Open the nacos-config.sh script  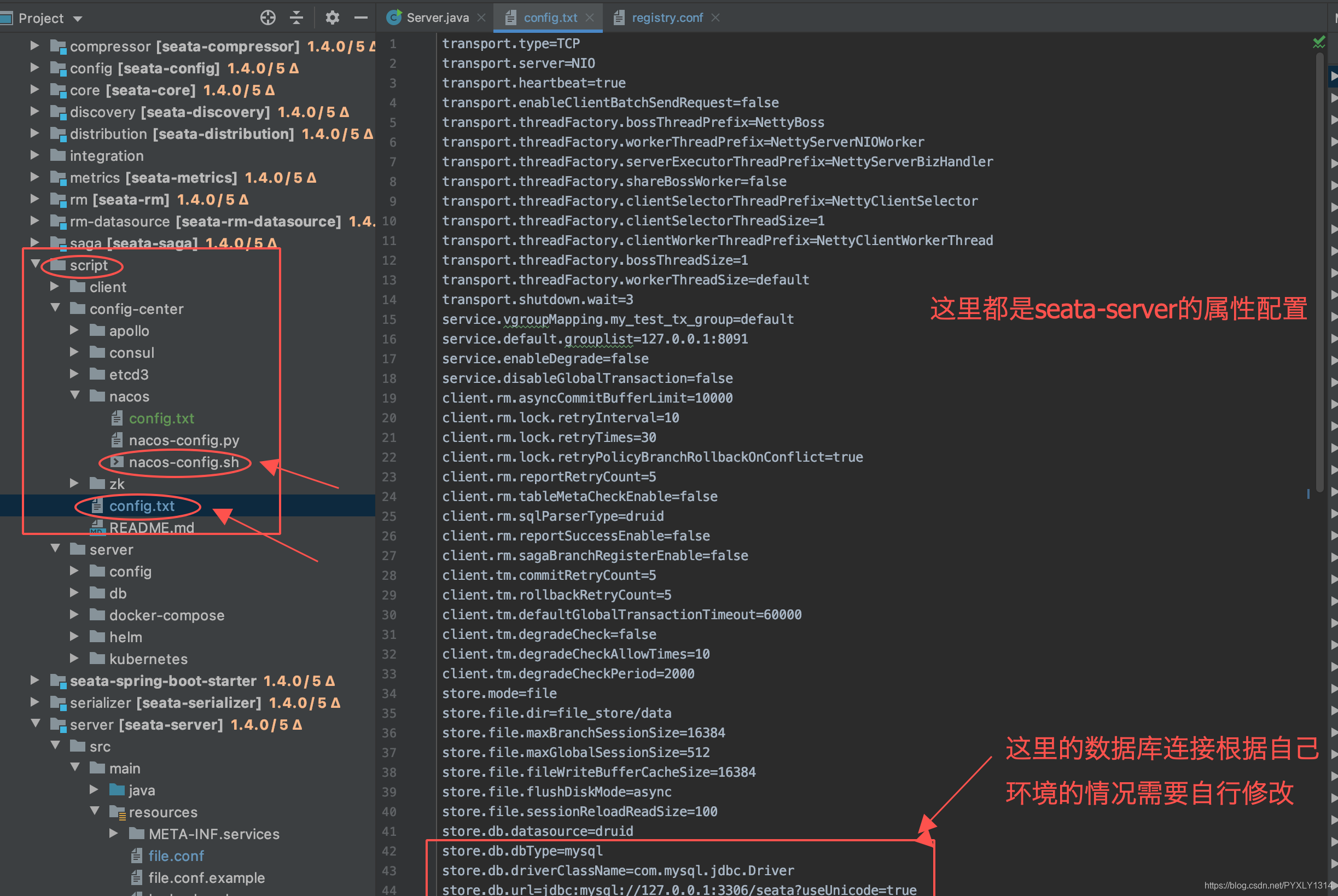coord(183,462)
